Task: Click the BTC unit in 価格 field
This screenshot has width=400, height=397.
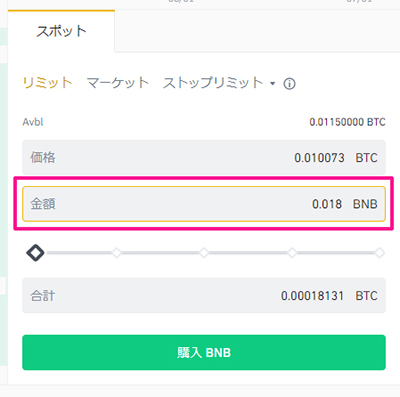Action: (x=366, y=158)
